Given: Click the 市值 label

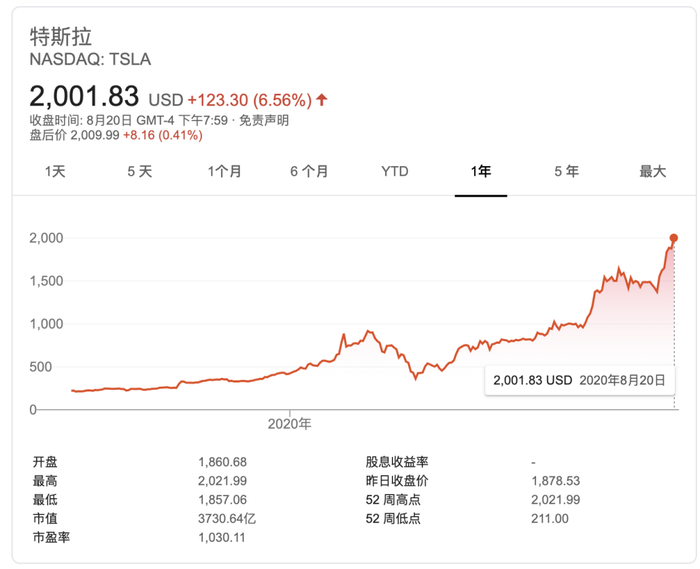Looking at the screenshot, I should click(45, 519).
